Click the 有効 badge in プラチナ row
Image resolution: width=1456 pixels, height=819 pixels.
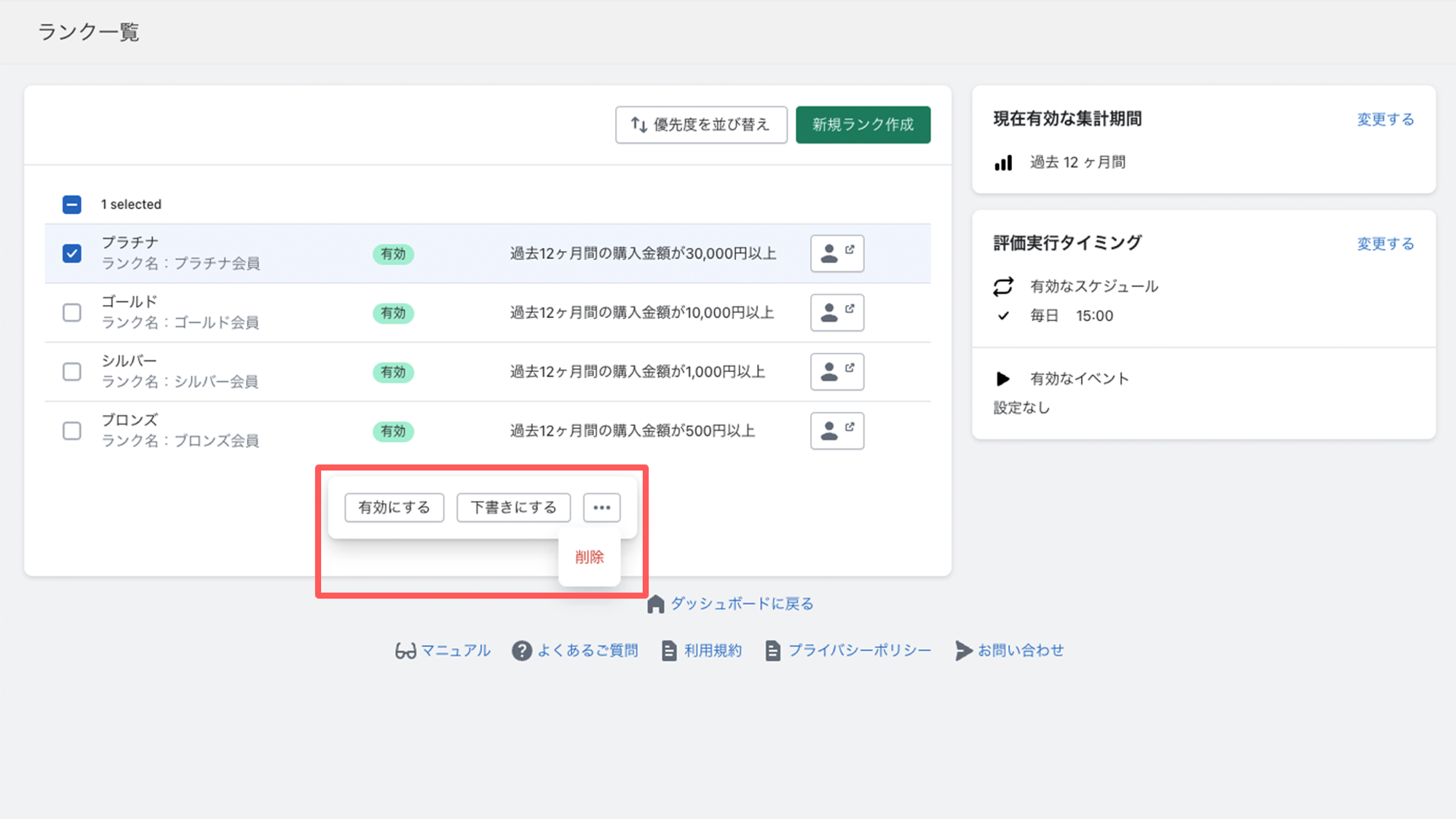pos(393,253)
